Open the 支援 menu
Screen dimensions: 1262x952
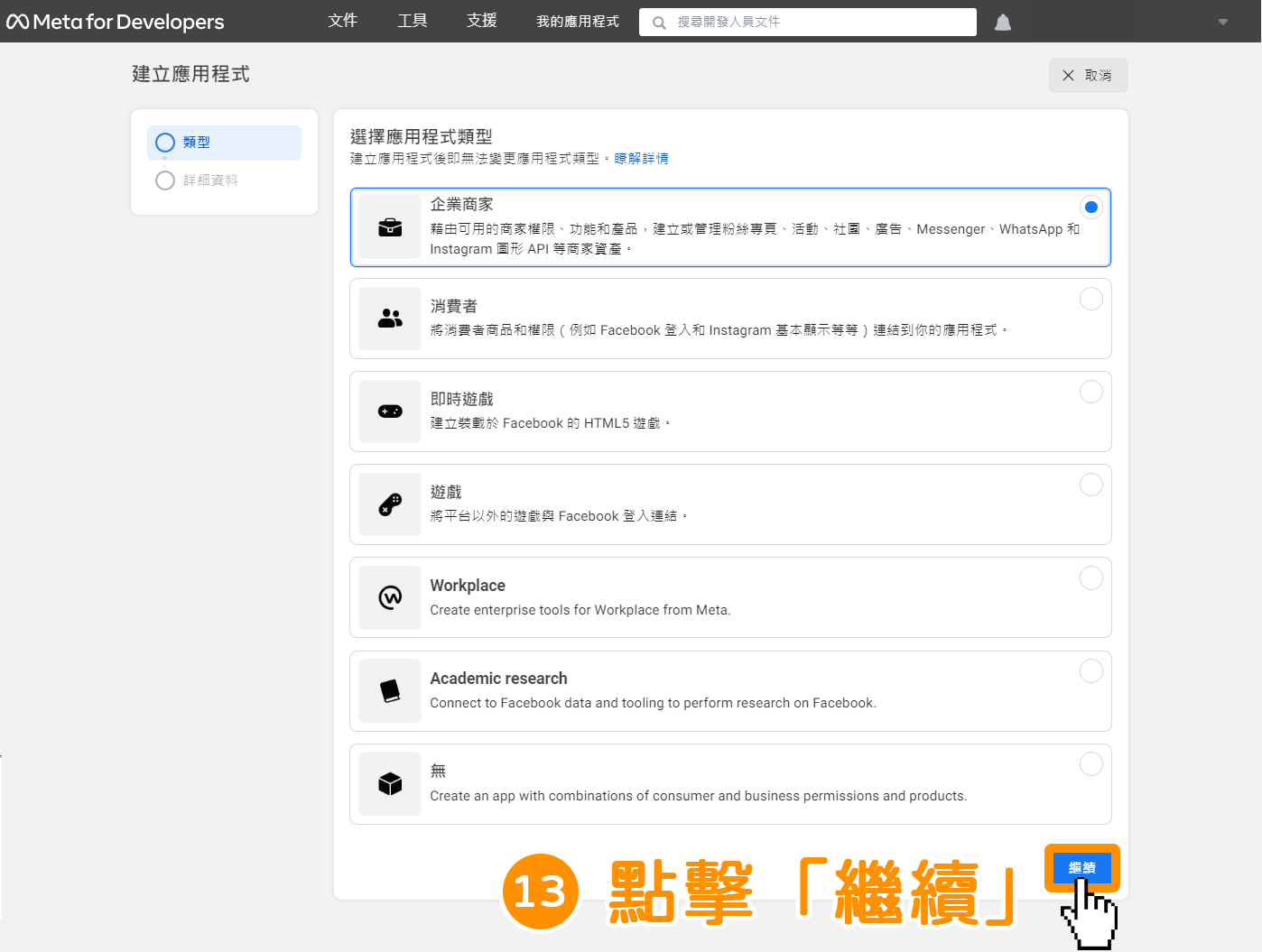(x=482, y=21)
